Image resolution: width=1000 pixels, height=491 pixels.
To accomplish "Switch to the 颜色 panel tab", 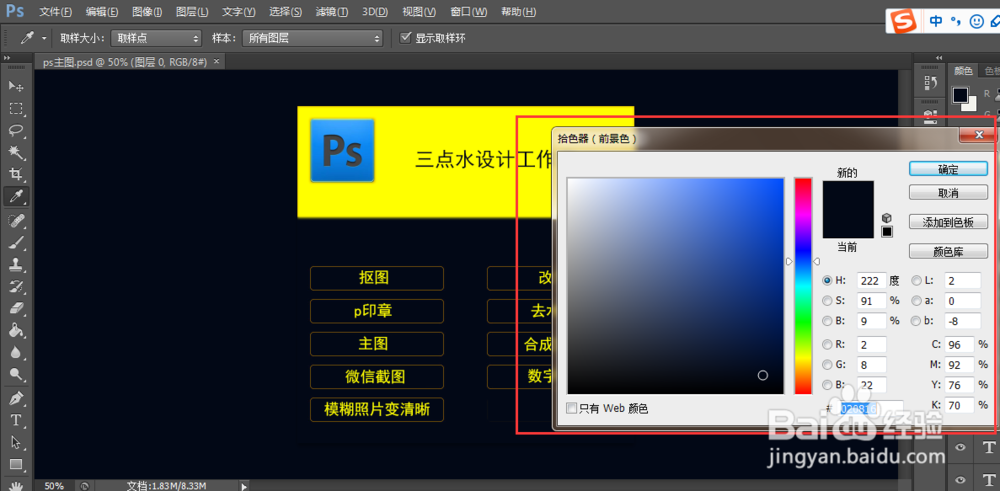I will 963,71.
